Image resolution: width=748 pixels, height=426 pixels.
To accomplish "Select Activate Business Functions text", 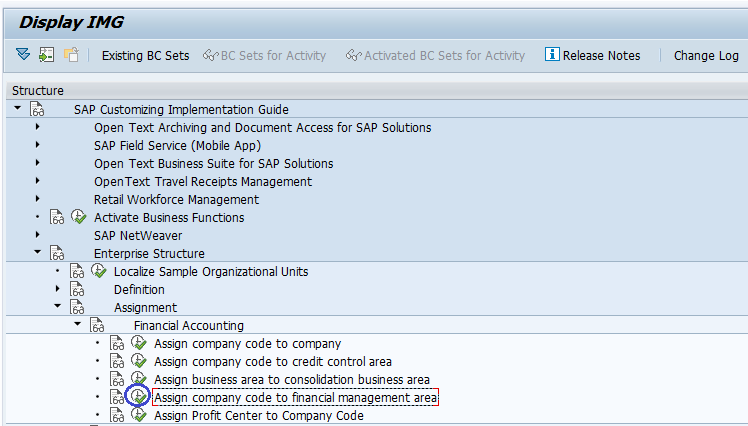I will (169, 218).
